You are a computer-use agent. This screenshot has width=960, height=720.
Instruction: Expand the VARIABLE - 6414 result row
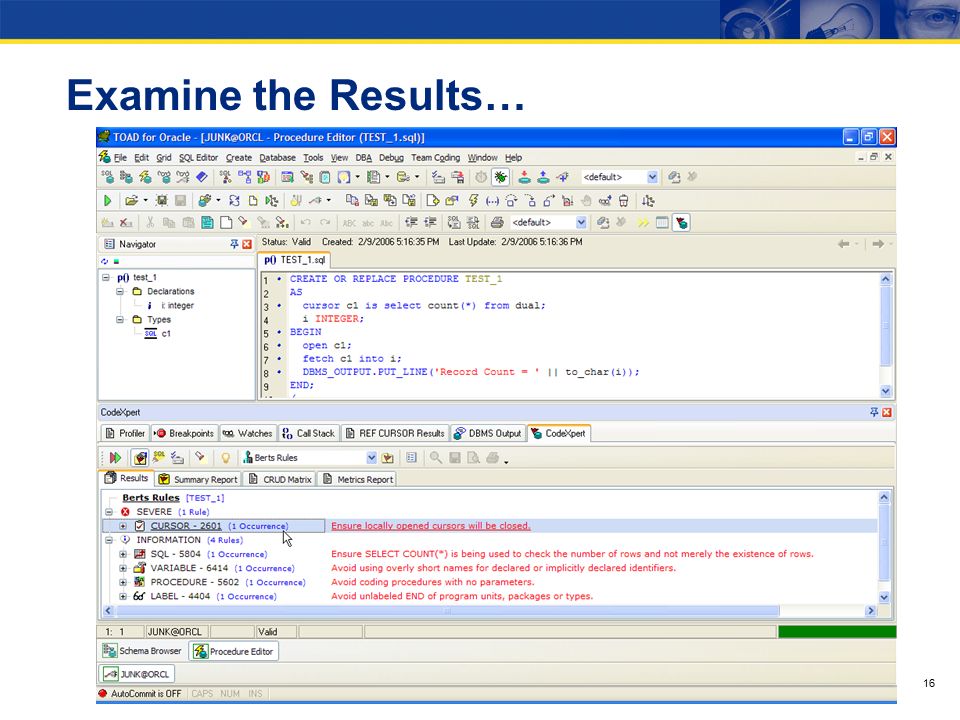[123, 568]
